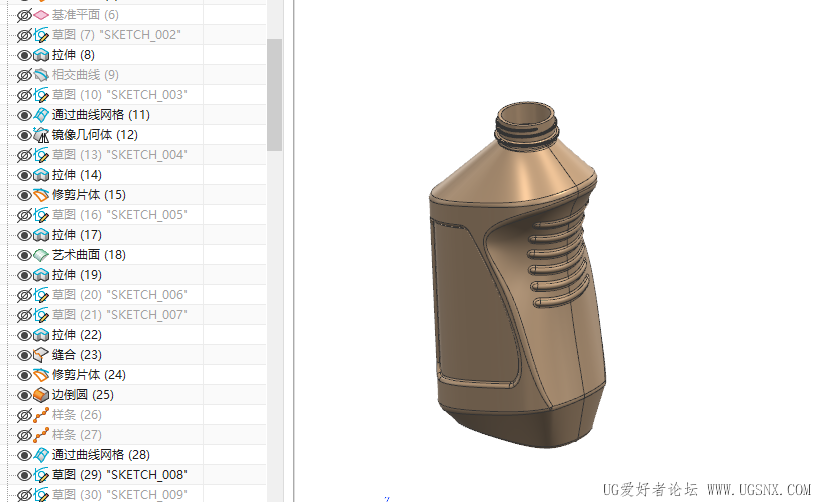The height and width of the screenshot is (502, 816).
Task: Click the sketch icon of SKETCH_002 row
Action: coord(41,35)
